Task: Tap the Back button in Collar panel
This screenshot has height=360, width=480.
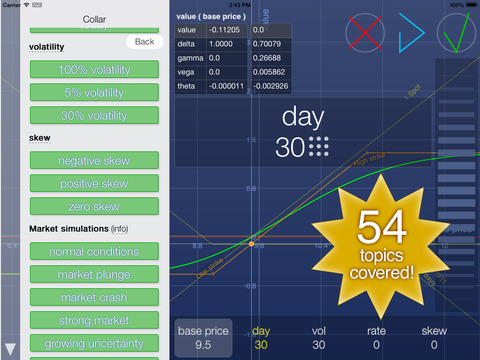Action: coord(145,42)
